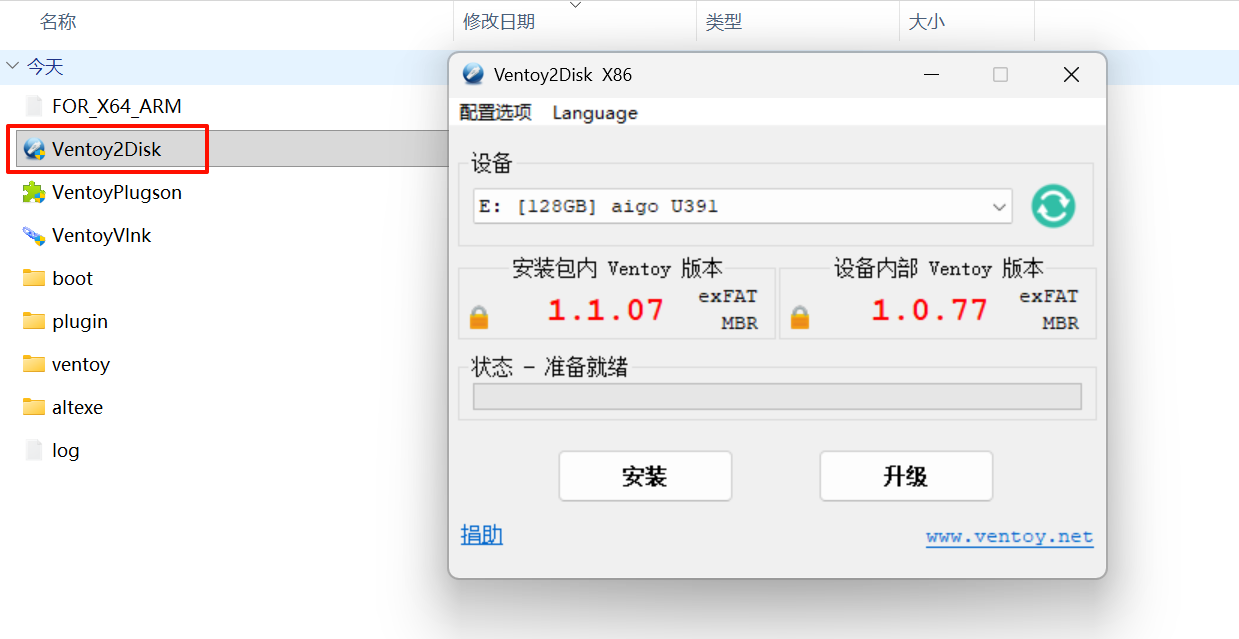Screen dimensions: 1239x639
Task: Select the boot folder icon
Action: (34, 278)
